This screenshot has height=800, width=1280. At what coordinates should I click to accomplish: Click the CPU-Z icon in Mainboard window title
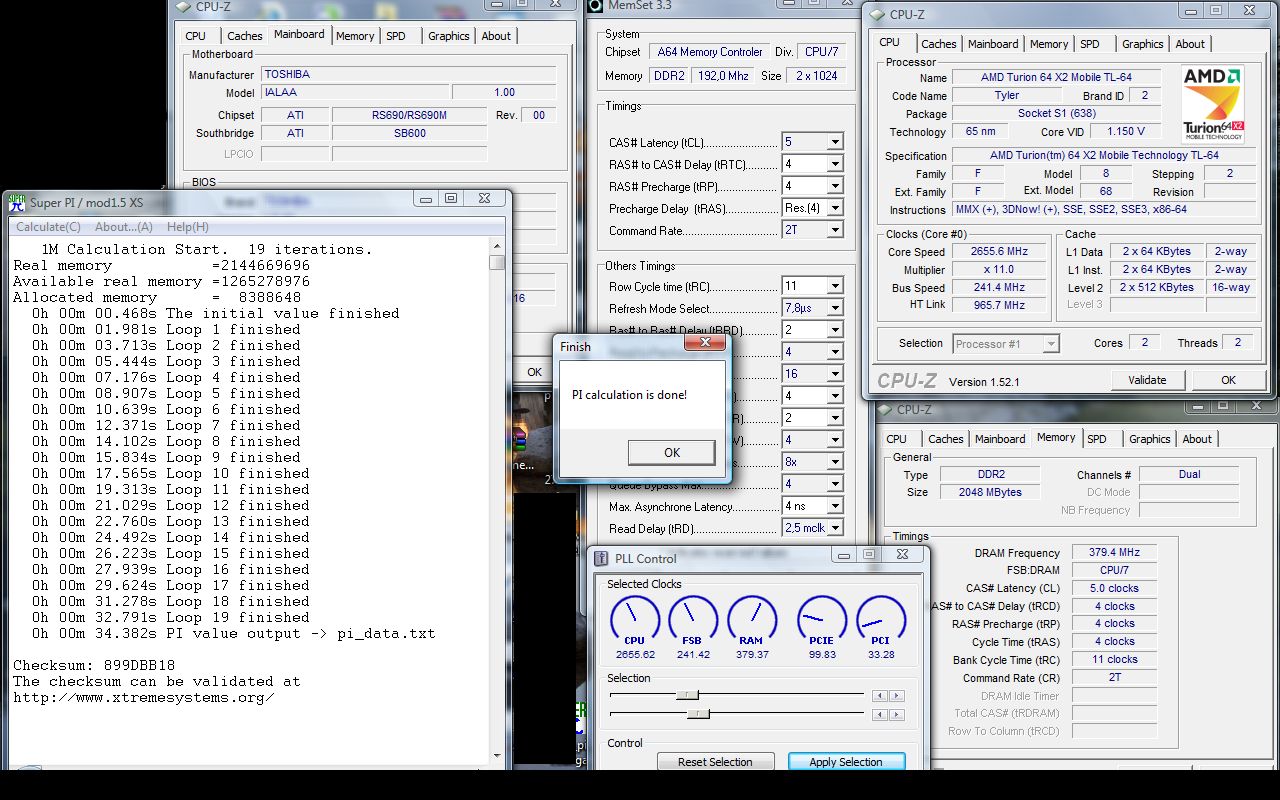[x=183, y=7]
